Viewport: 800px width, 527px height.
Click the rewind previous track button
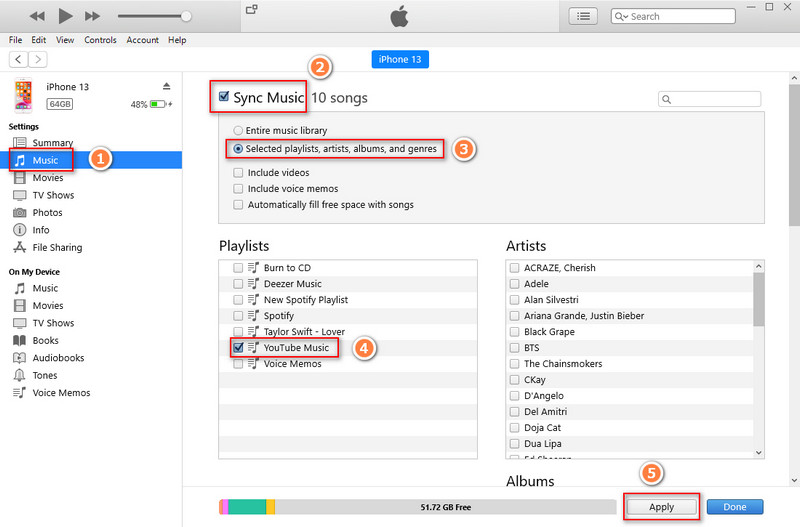(37, 16)
